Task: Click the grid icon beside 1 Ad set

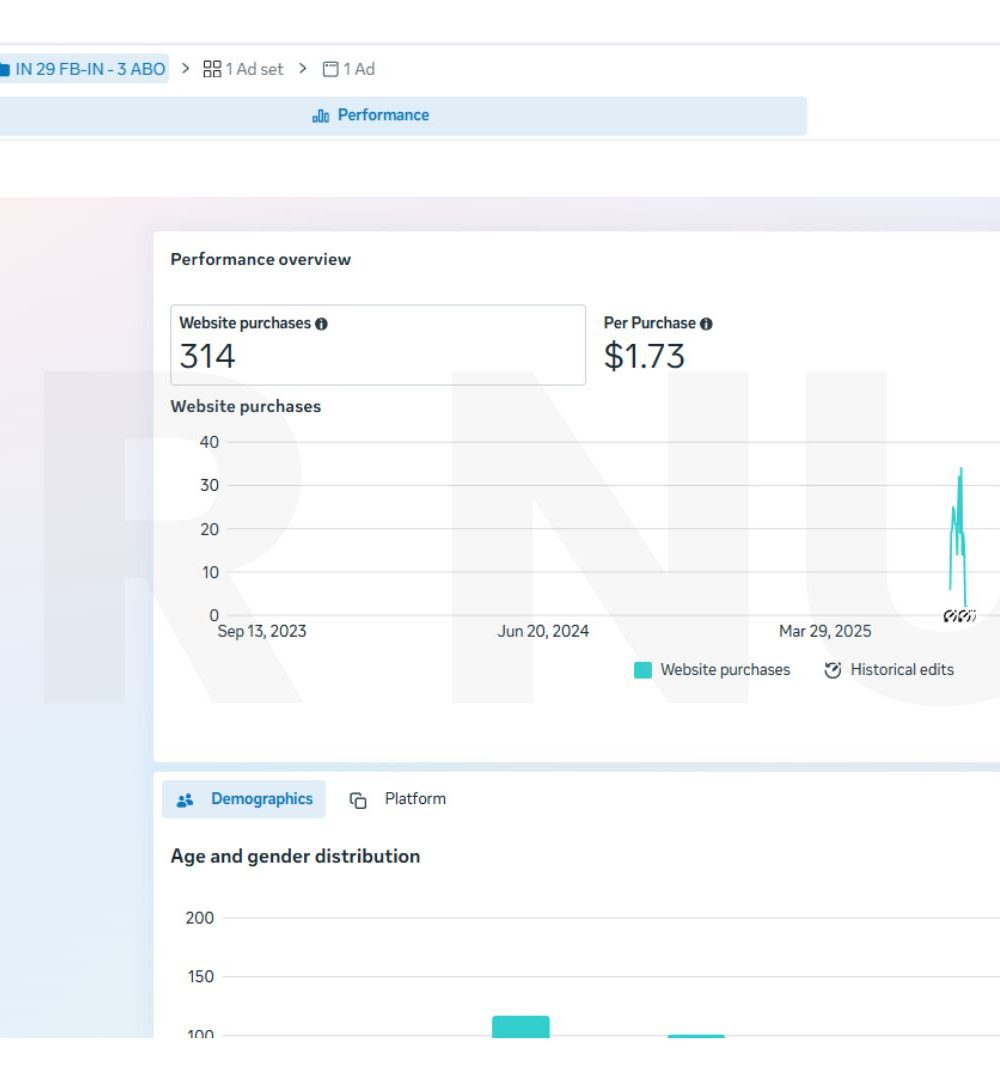Action: 212,69
